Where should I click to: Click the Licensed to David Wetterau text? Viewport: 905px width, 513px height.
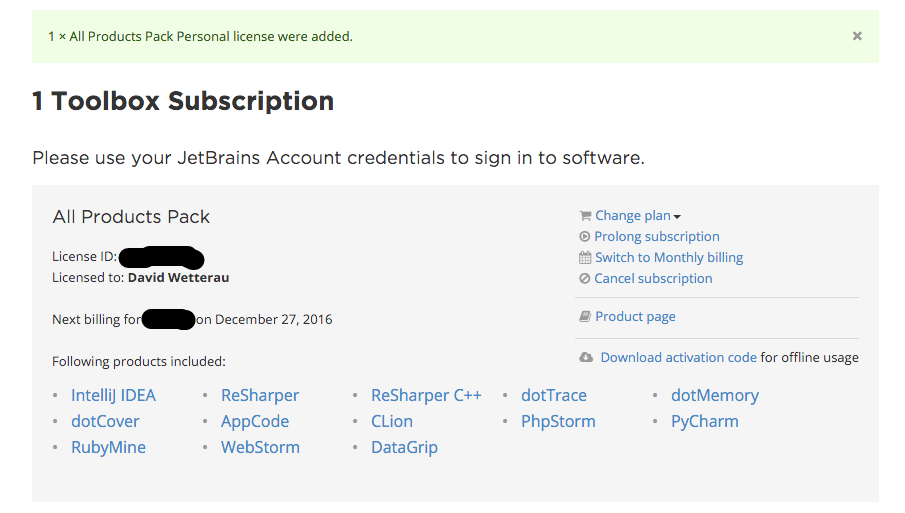click(140, 278)
